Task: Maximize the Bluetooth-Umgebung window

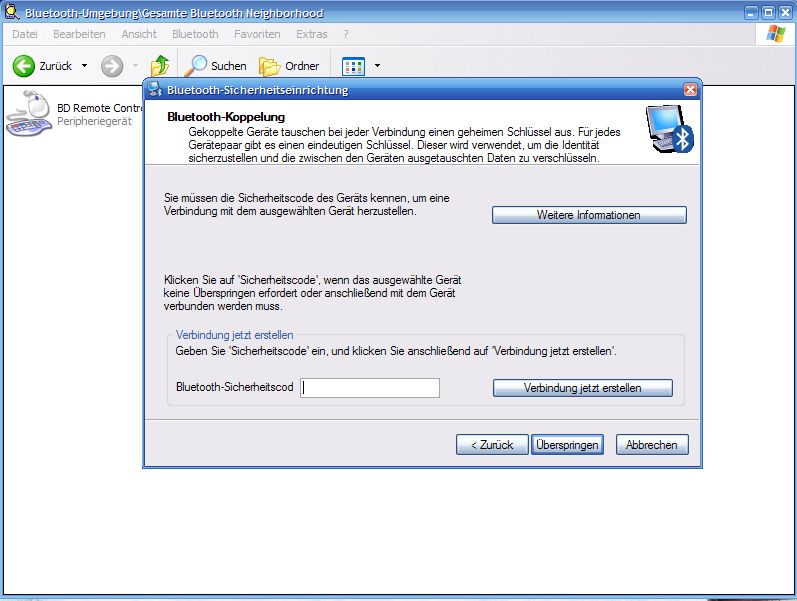Action: [769, 13]
